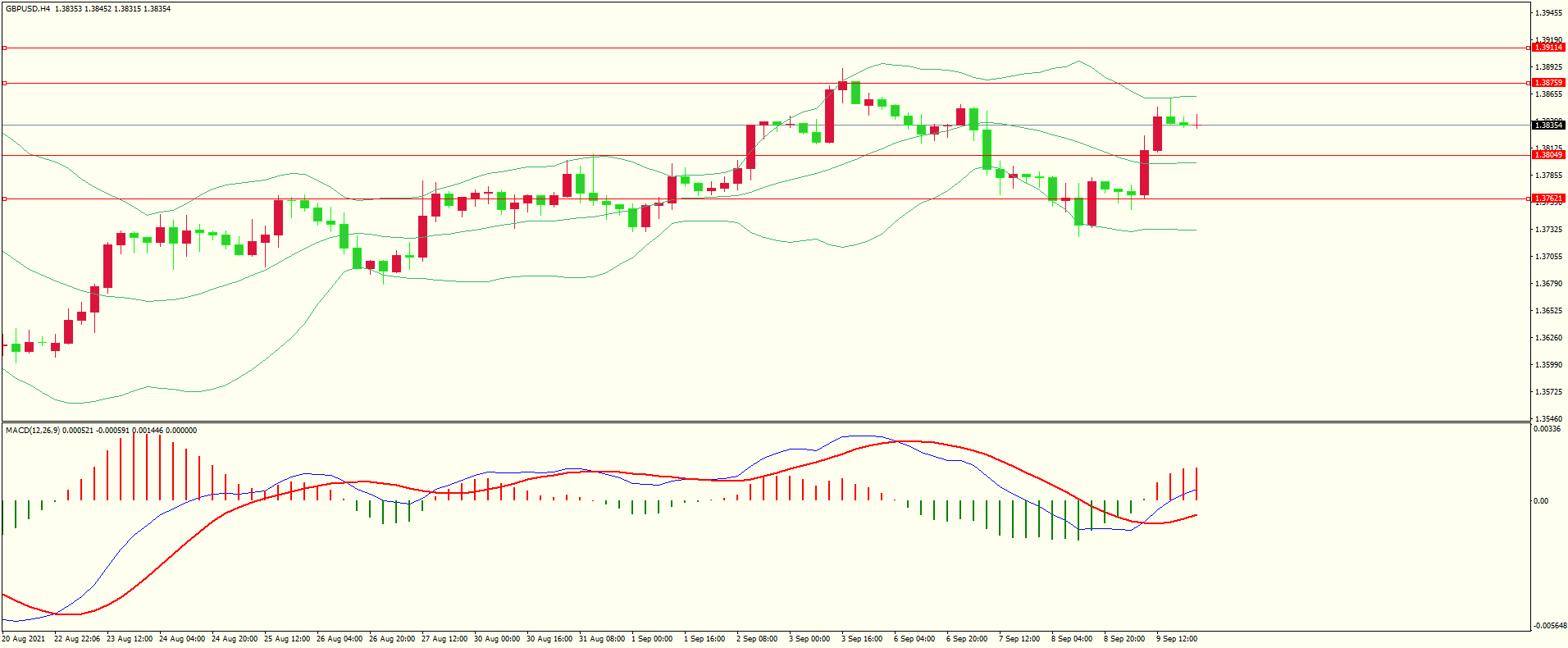Screen dimensions: 1568x648
Task: Click the left anchor of the 1.38759 line
Action: [4, 83]
